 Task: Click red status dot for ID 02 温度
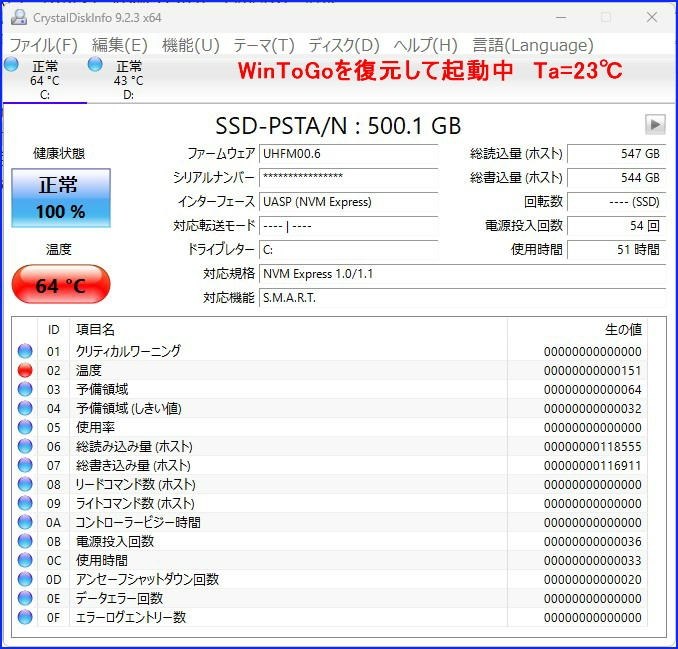point(25,370)
